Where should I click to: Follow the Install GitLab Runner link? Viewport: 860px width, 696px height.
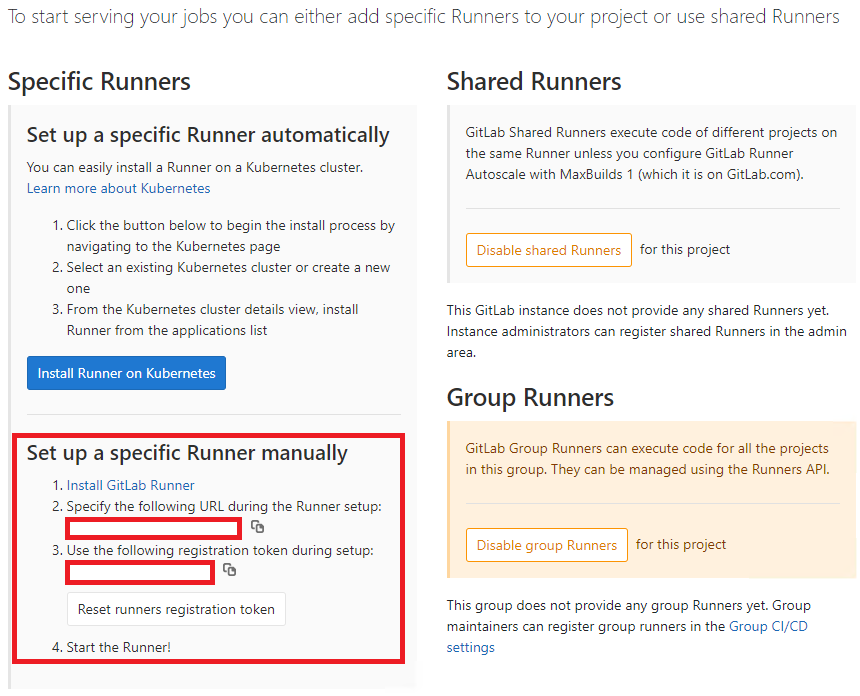pos(131,485)
